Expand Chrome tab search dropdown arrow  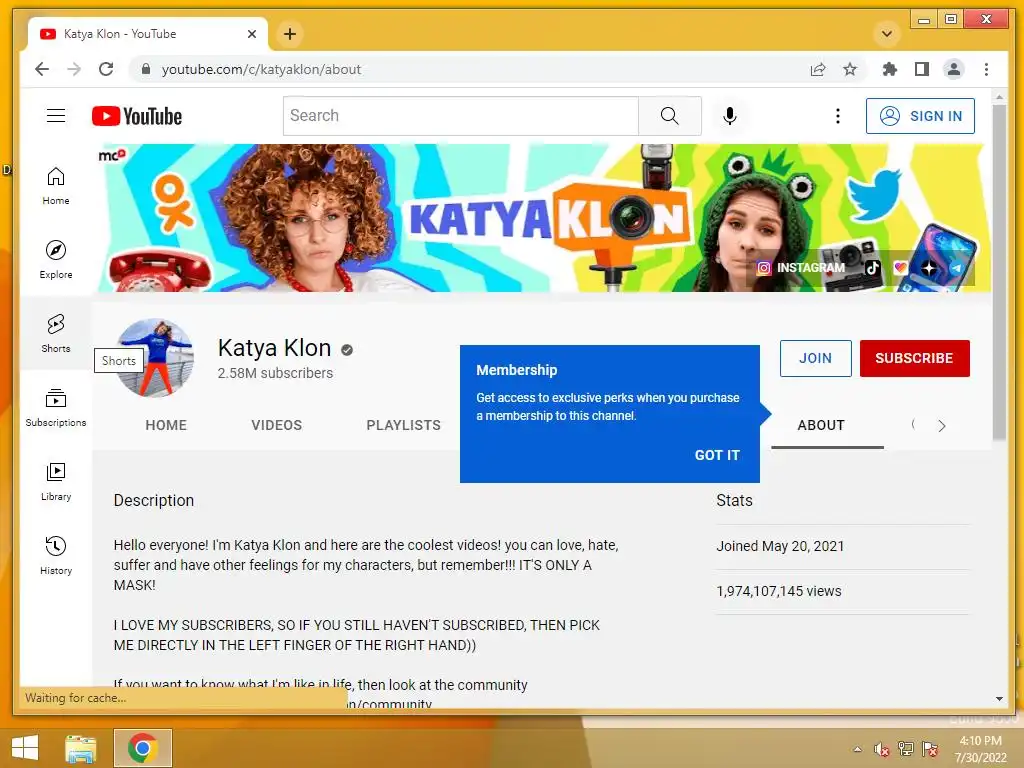click(887, 34)
